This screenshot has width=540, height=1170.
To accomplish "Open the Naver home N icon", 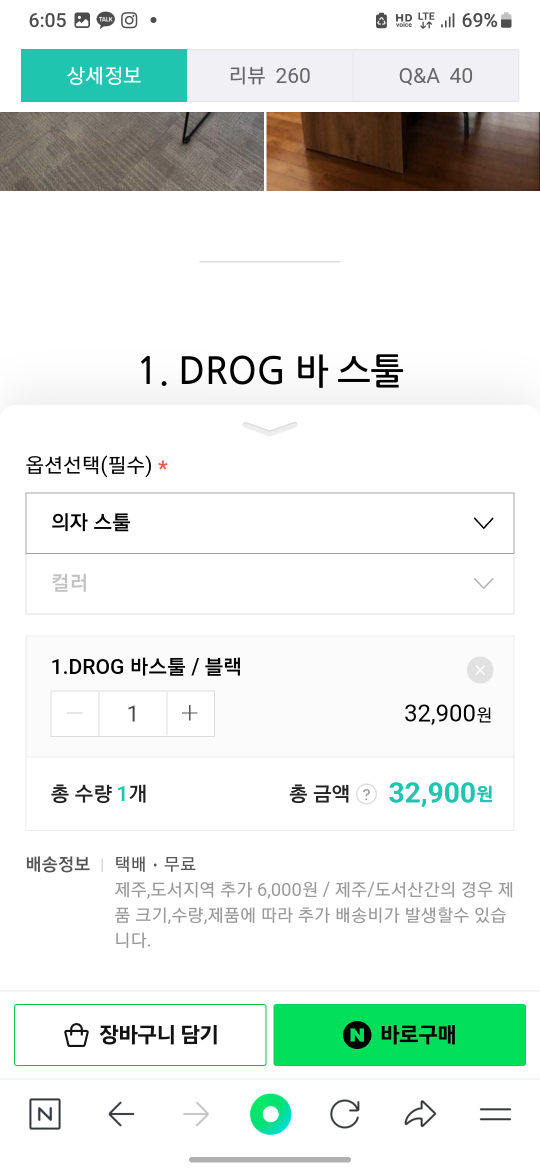I will [x=45, y=1115].
